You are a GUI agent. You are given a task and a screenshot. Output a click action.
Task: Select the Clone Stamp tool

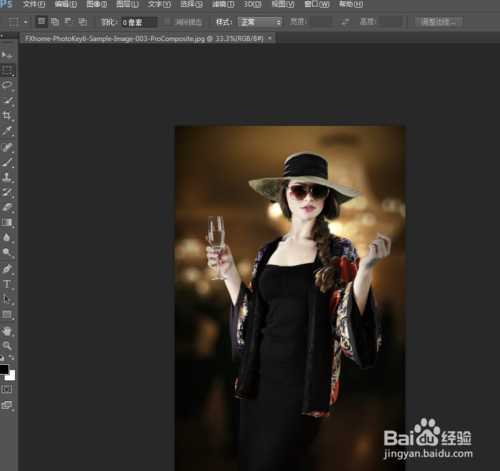pyautogui.click(x=7, y=177)
